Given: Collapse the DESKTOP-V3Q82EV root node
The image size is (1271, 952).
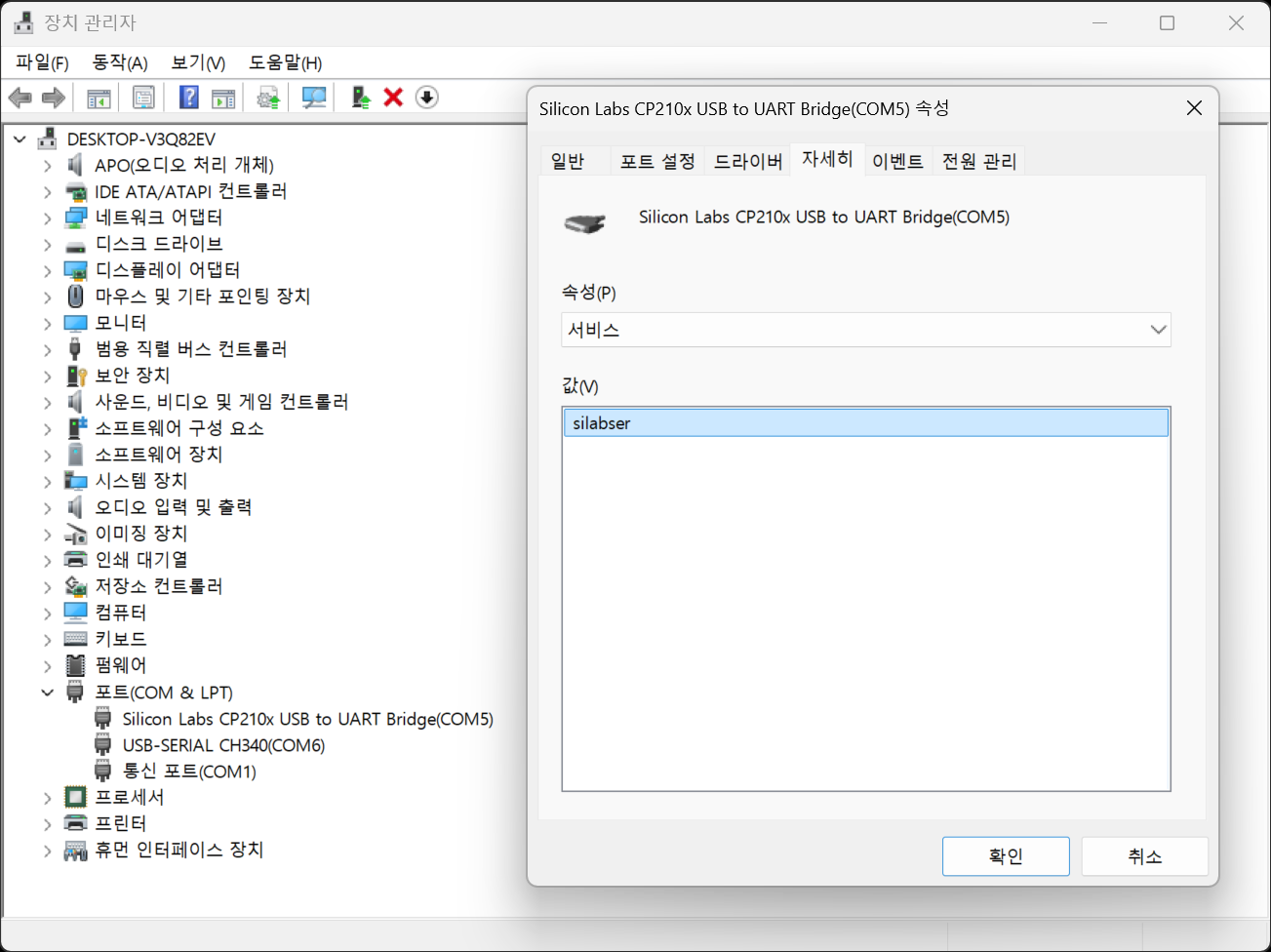Looking at the screenshot, I should pos(20,139).
